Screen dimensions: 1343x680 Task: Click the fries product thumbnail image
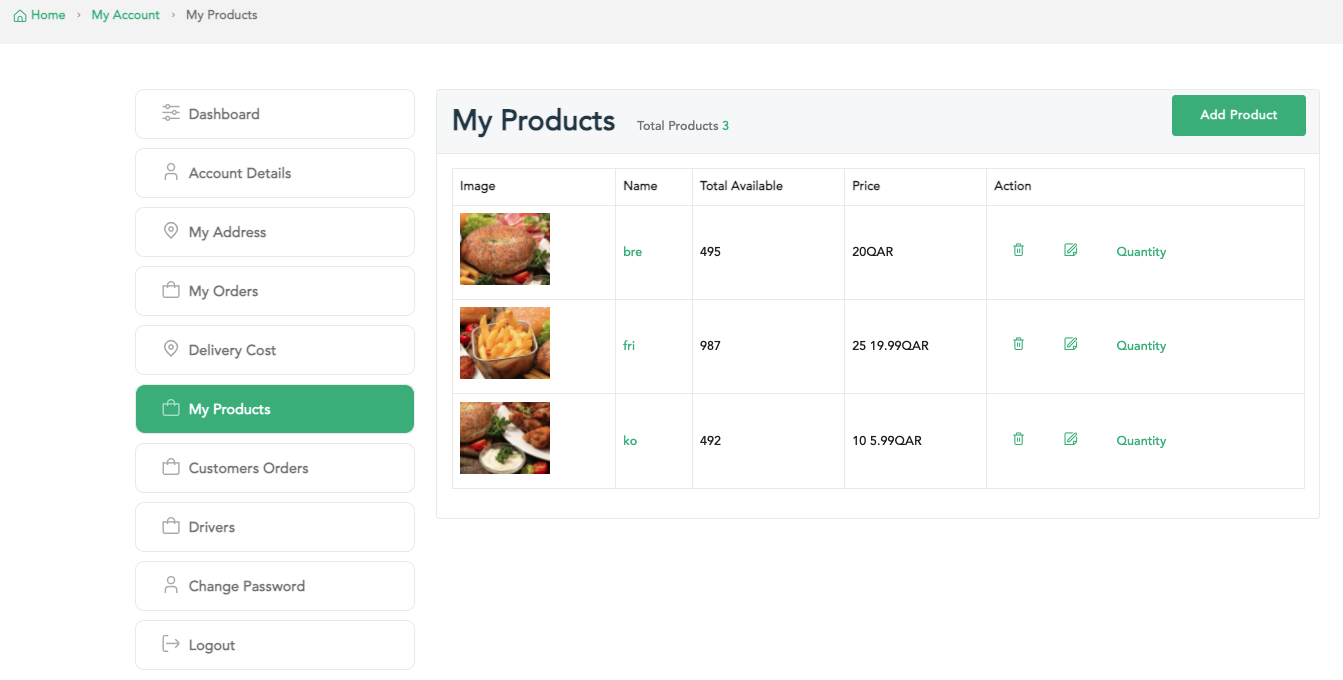point(505,343)
